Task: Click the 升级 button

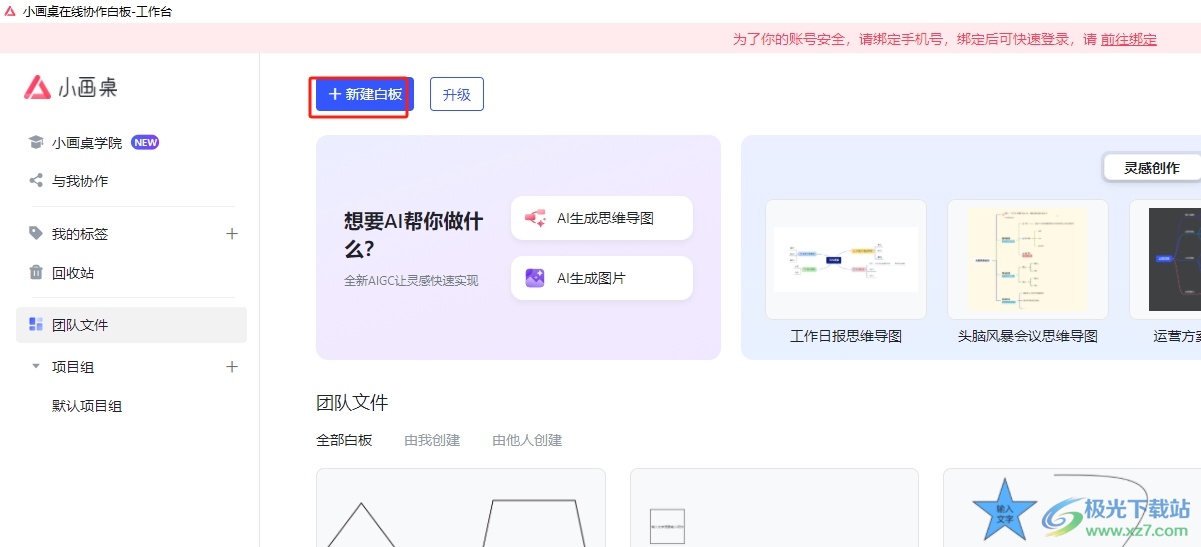Action: (457, 94)
